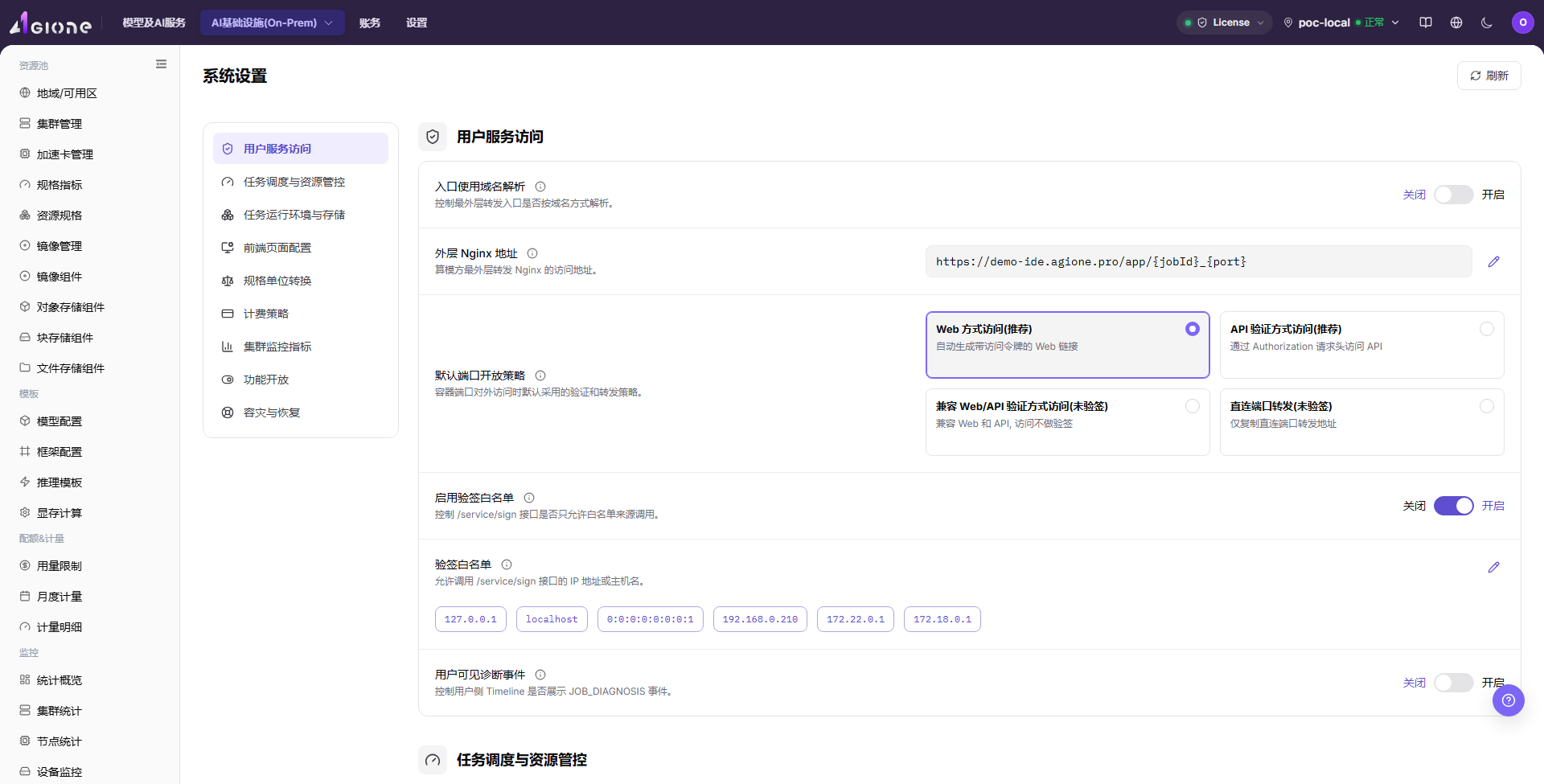The image size is (1544, 784).
Task: Edit the sign whitelist entries
Action: pos(1493,567)
